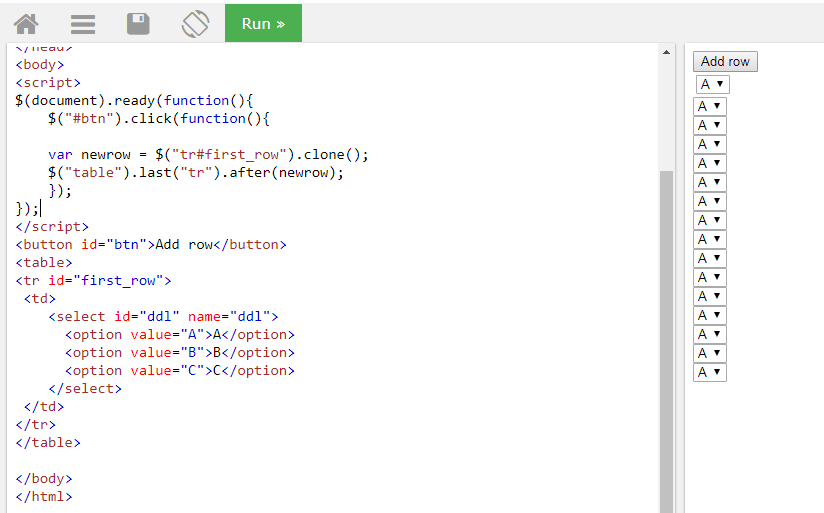Click the closing </body> tag
Screen dimensions: 824x513
[44, 479]
